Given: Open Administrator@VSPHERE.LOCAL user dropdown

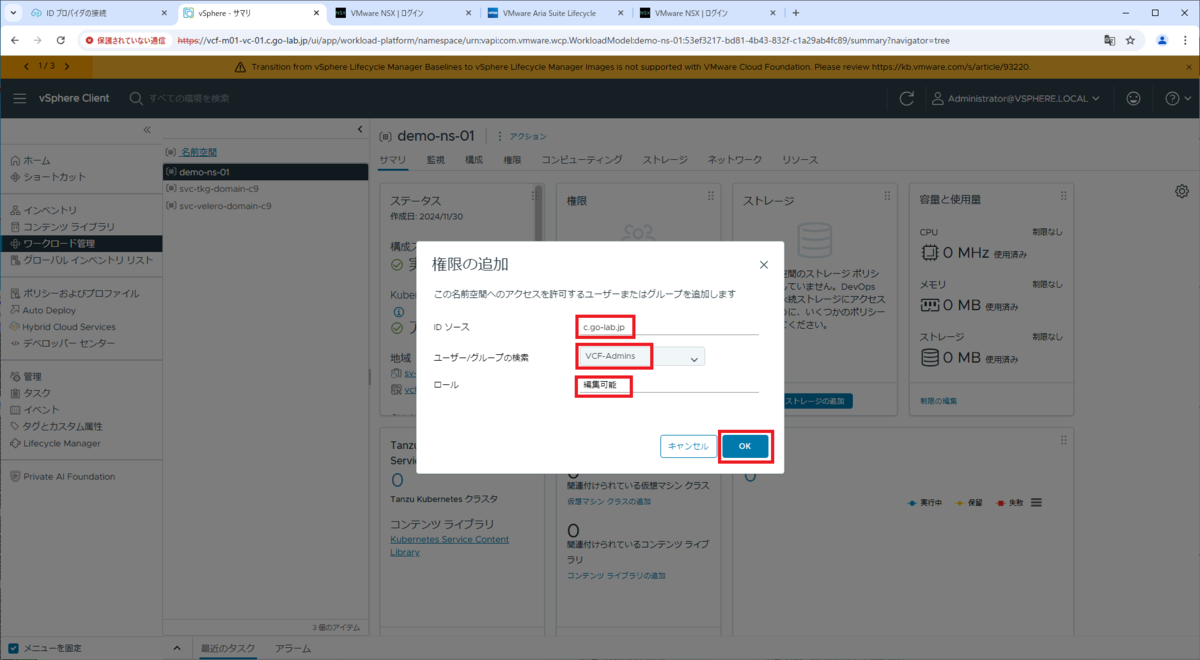Looking at the screenshot, I should pos(1016,98).
